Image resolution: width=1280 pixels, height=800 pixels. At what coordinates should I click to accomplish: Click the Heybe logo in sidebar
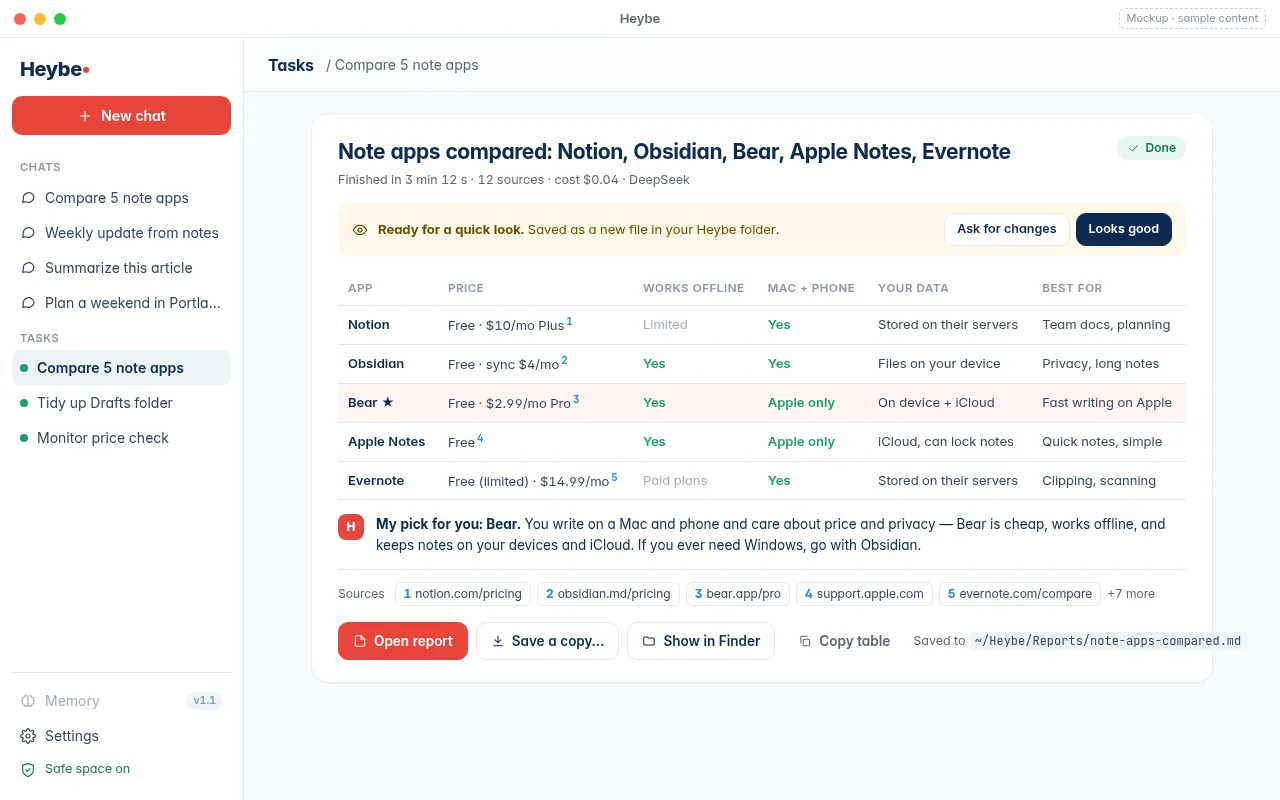(55, 69)
